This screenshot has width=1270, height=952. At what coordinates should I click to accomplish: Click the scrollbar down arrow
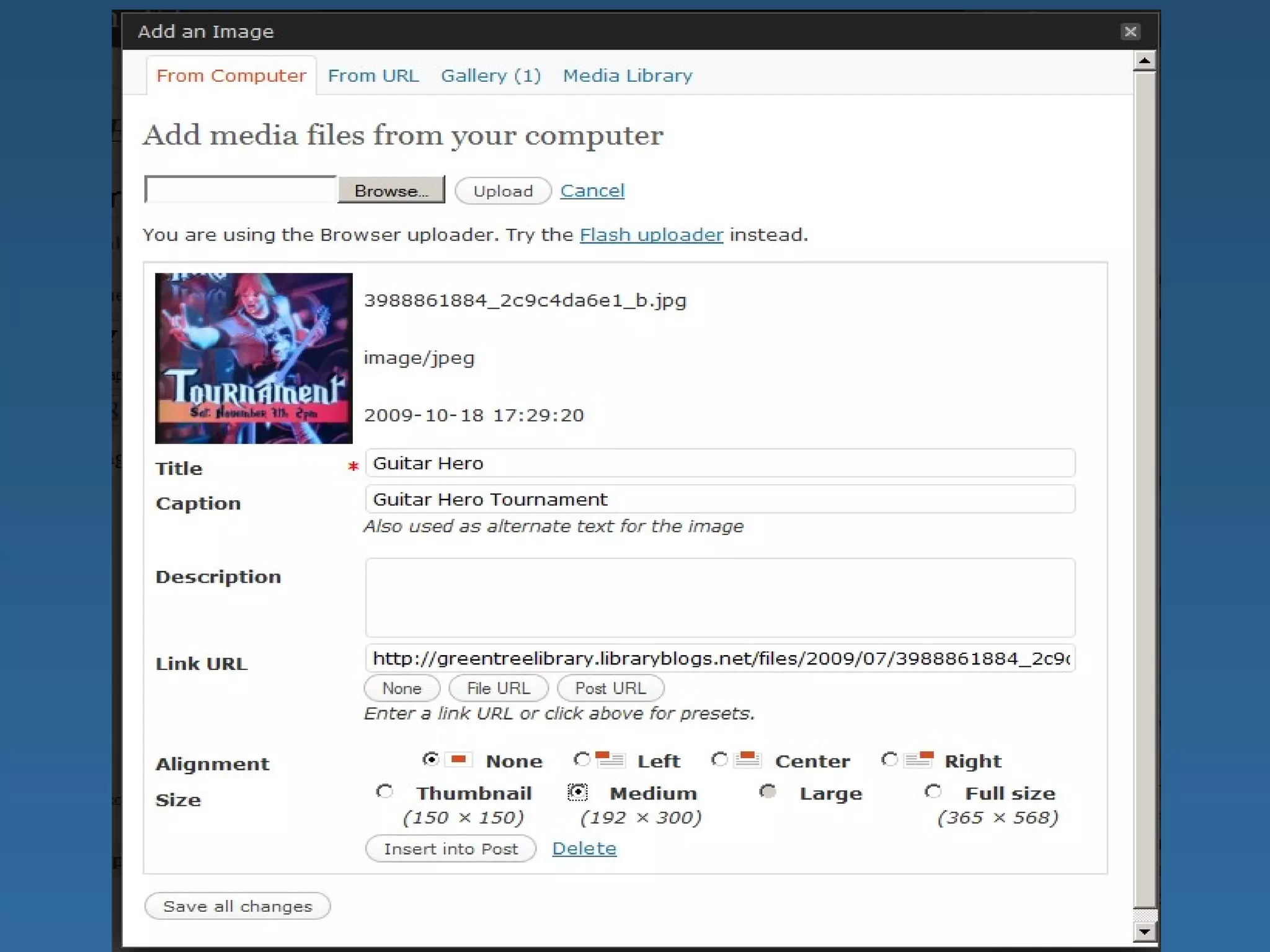(1144, 931)
